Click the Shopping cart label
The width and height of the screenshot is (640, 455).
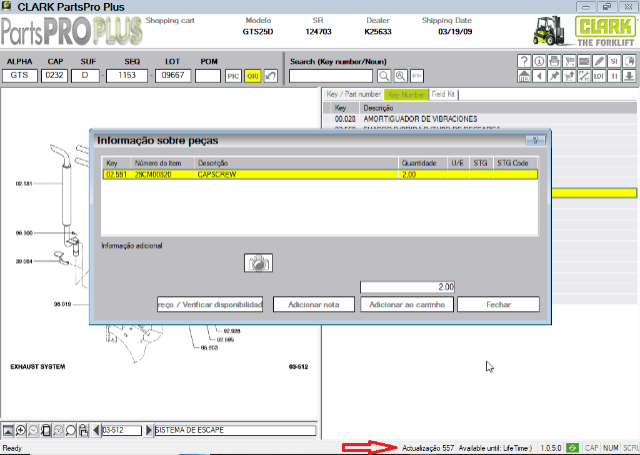tap(170, 20)
